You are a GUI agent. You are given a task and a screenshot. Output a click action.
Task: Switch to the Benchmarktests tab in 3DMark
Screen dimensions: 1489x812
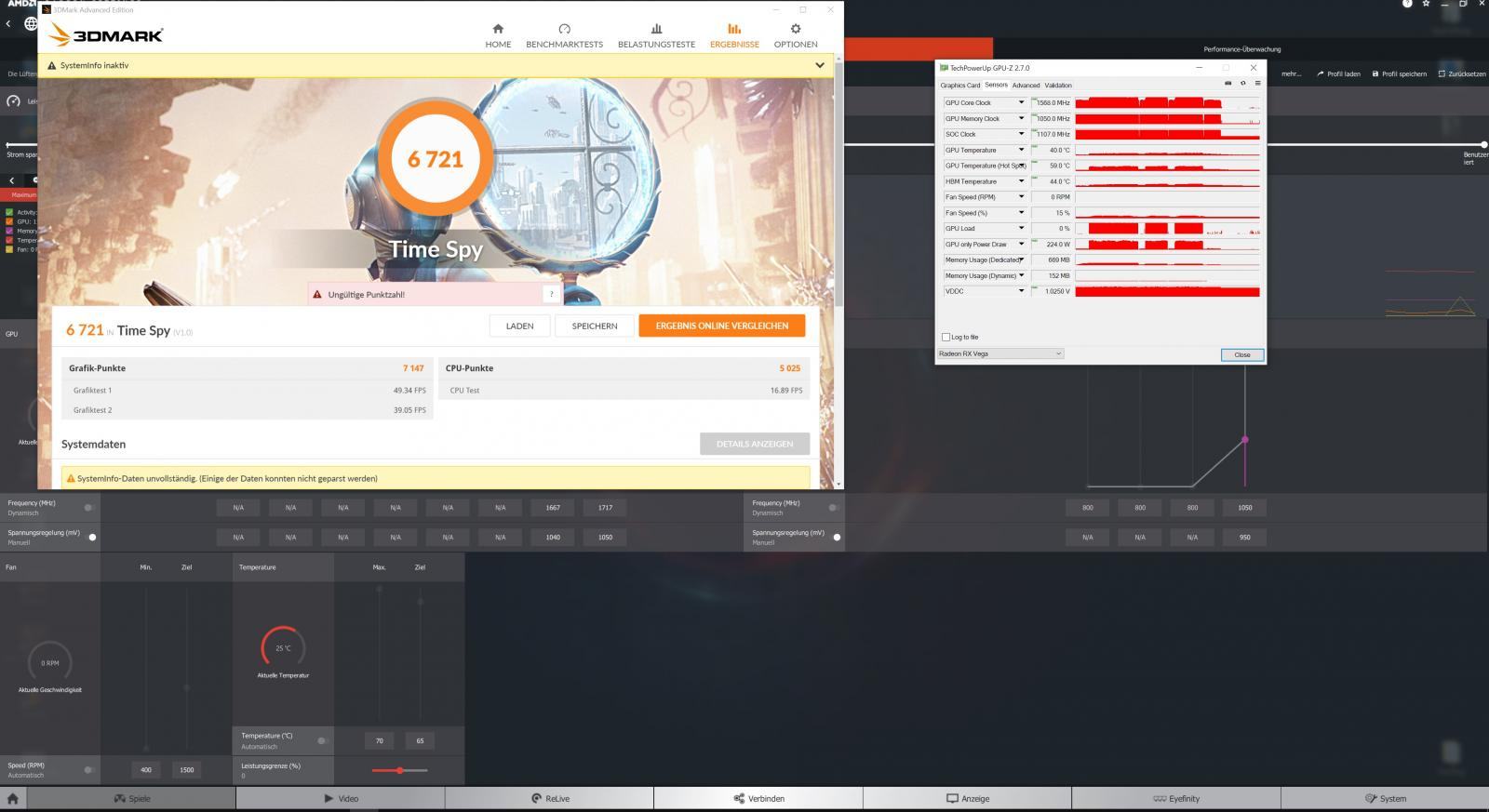[x=564, y=36]
